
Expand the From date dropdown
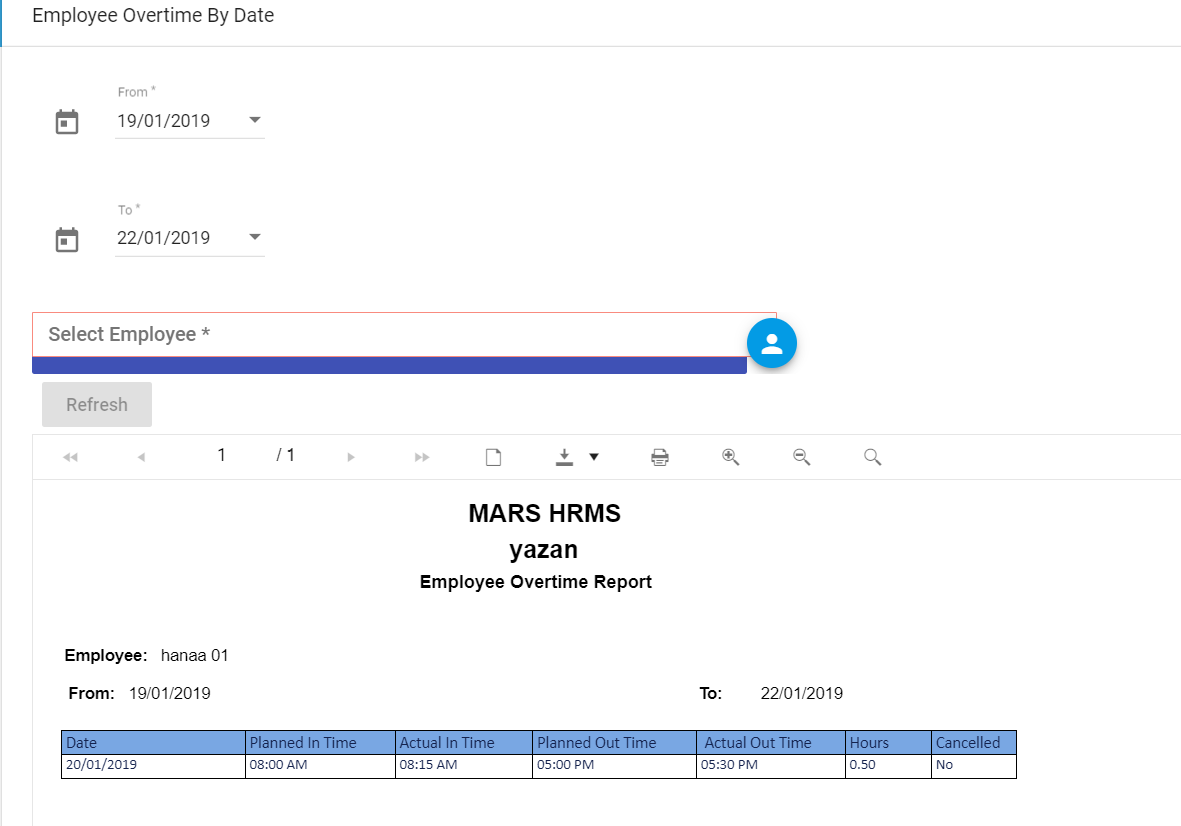(x=255, y=120)
